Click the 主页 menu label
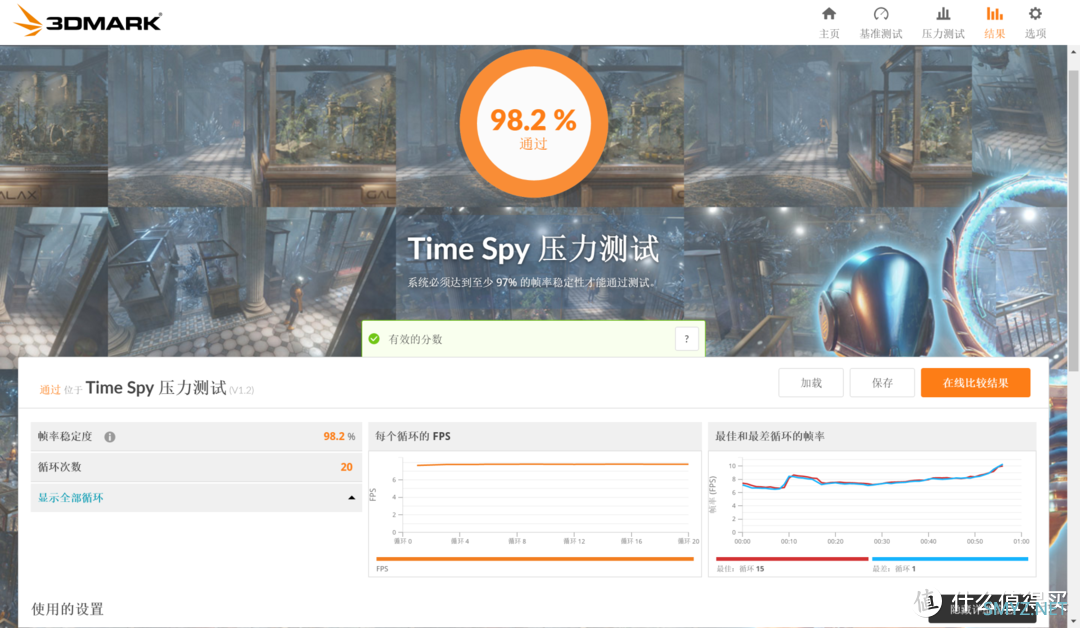Image resolution: width=1080 pixels, height=628 pixels. pyautogui.click(x=829, y=34)
